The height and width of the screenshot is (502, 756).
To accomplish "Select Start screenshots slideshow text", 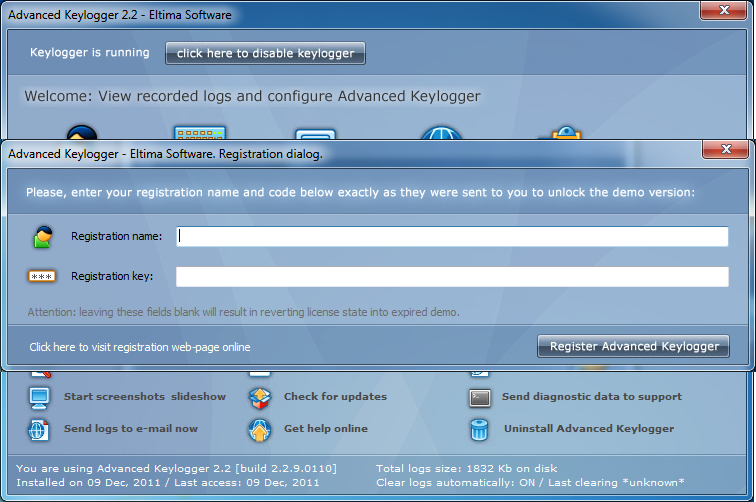I will tap(145, 397).
